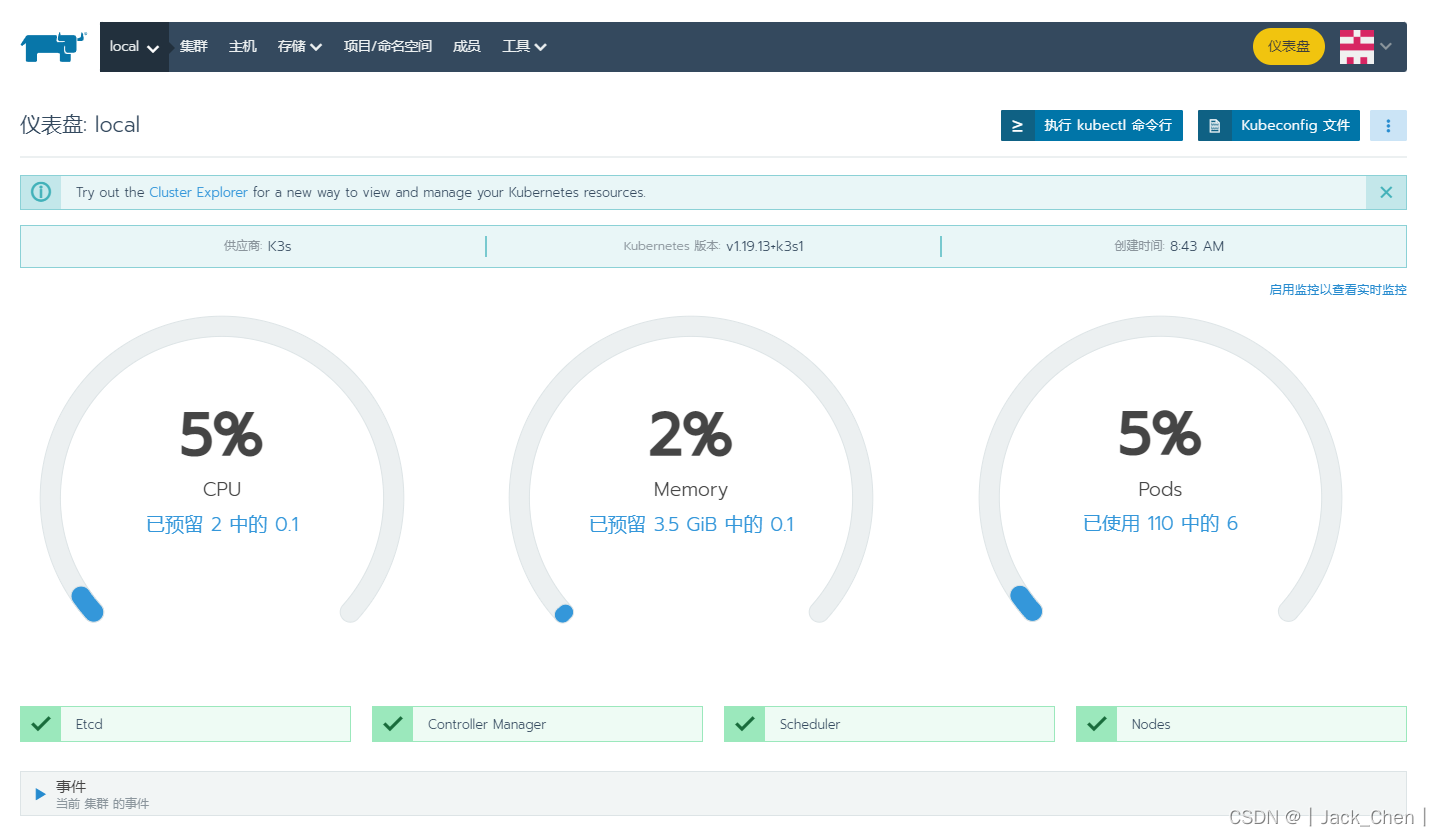This screenshot has width=1441, height=836.
Task: Expand the 事件 events section
Action: [41, 794]
